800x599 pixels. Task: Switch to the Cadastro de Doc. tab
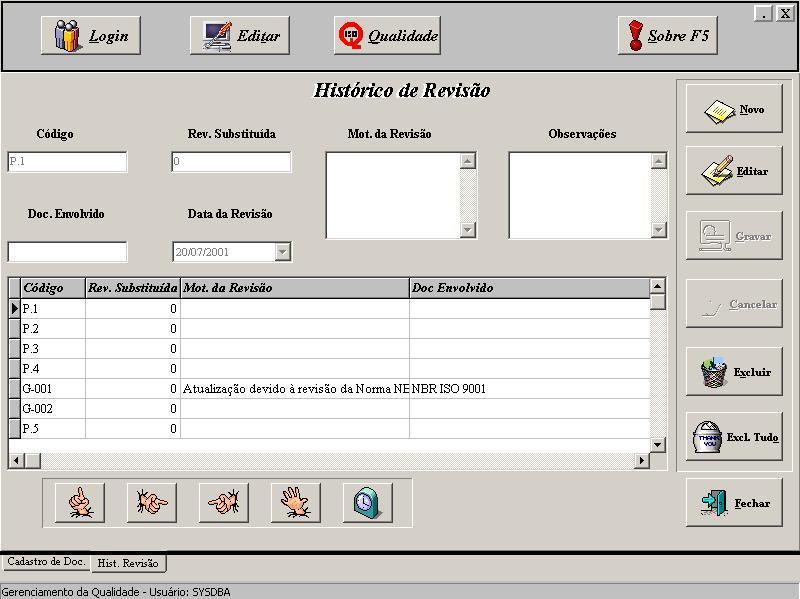pyautogui.click(x=45, y=562)
